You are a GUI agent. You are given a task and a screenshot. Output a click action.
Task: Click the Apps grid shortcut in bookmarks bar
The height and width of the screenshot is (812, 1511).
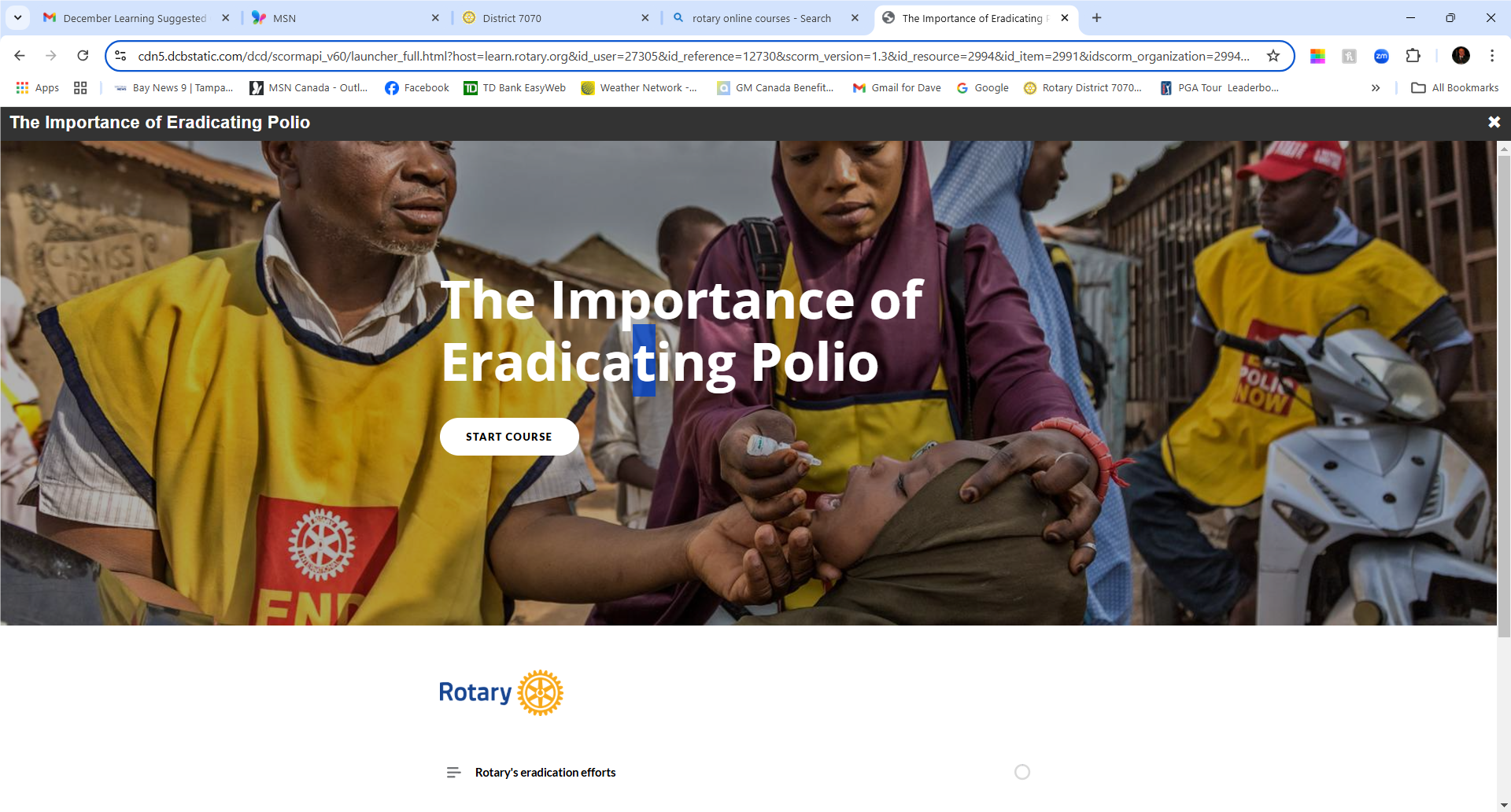point(38,88)
